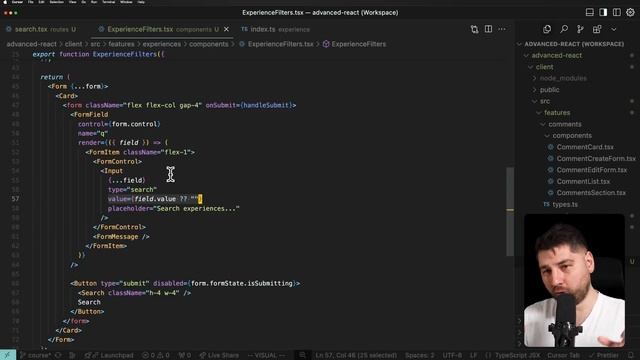640x360 pixels.
Task: Click Launchpad in the status bar
Action: coord(109,355)
